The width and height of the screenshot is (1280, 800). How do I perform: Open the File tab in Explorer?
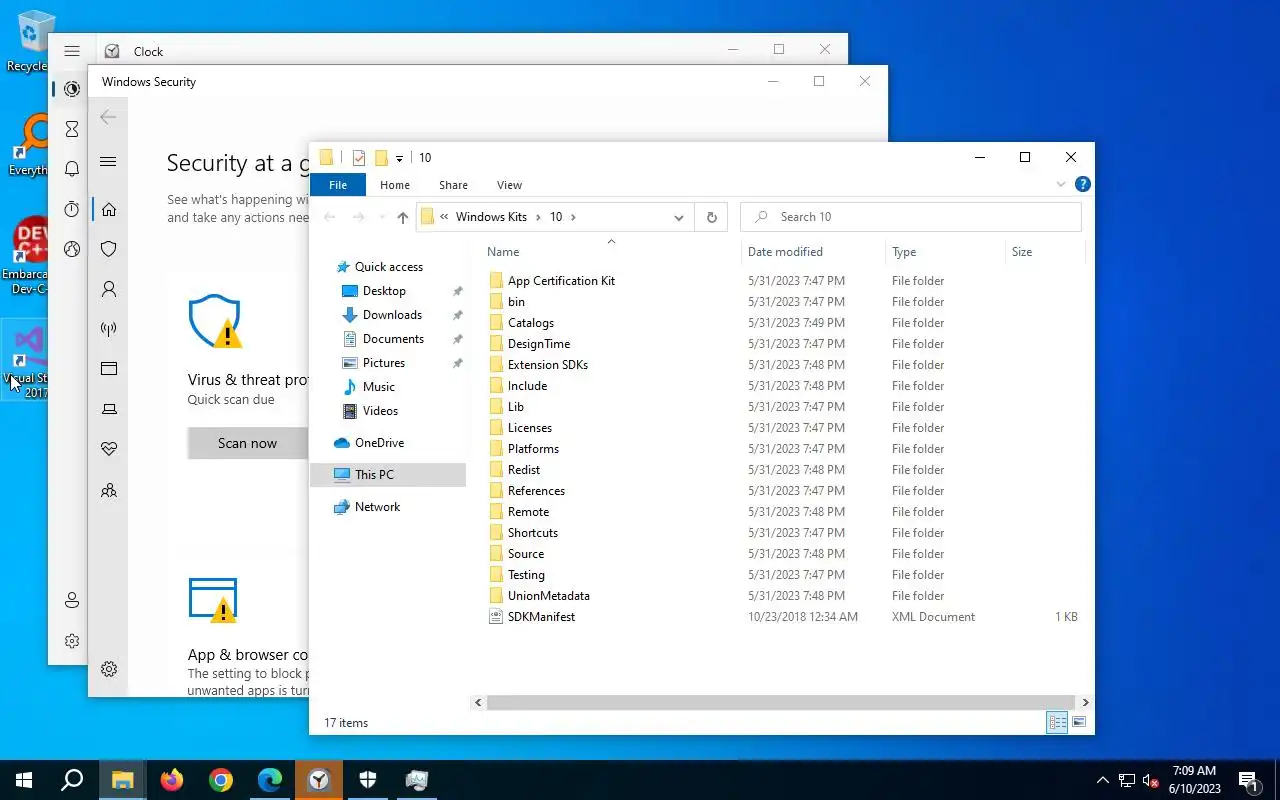coord(338,185)
